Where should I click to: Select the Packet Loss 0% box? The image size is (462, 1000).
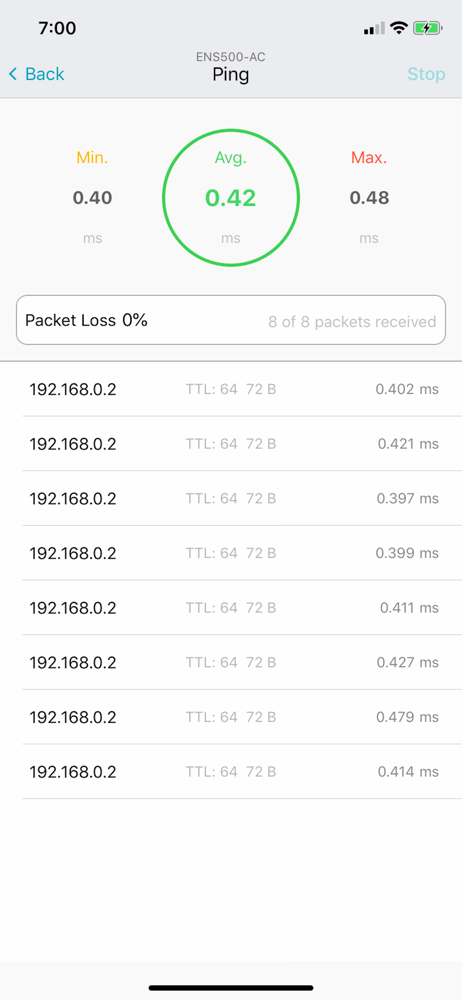click(231, 320)
